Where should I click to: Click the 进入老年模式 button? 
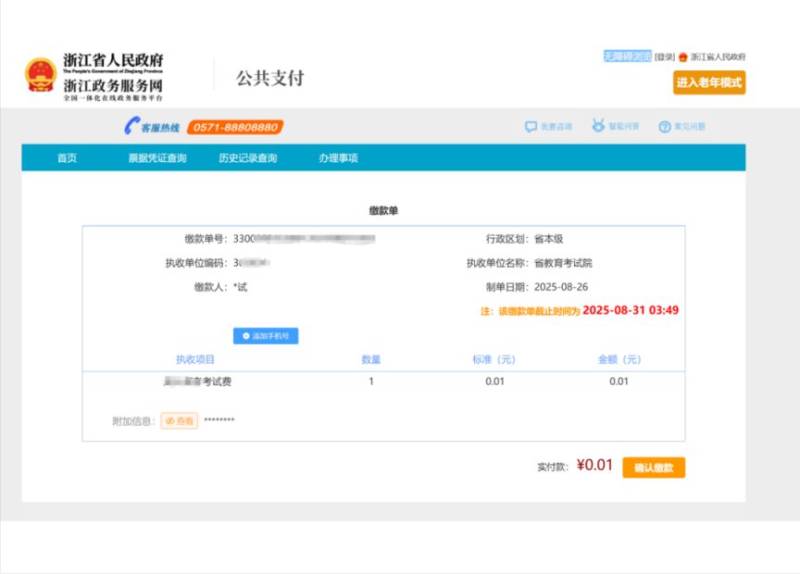(x=709, y=83)
